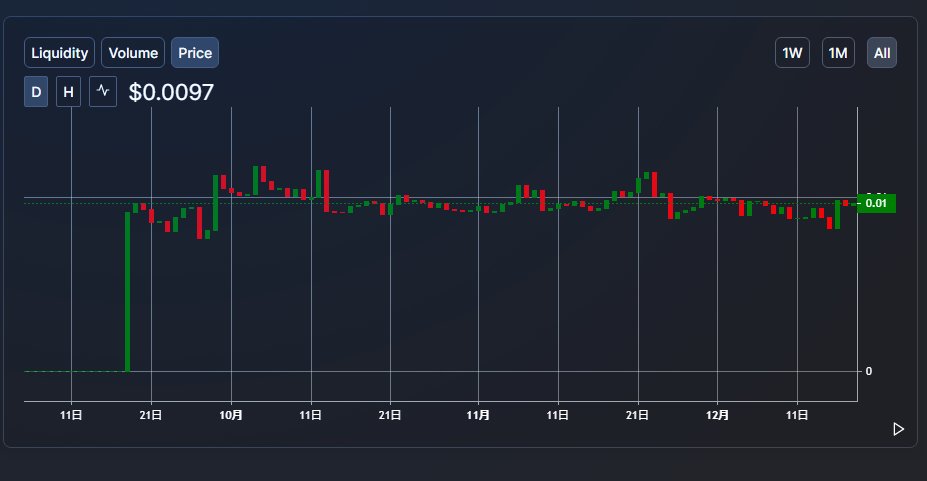927x481 pixels.
Task: Set time range to All
Action: tap(881, 53)
